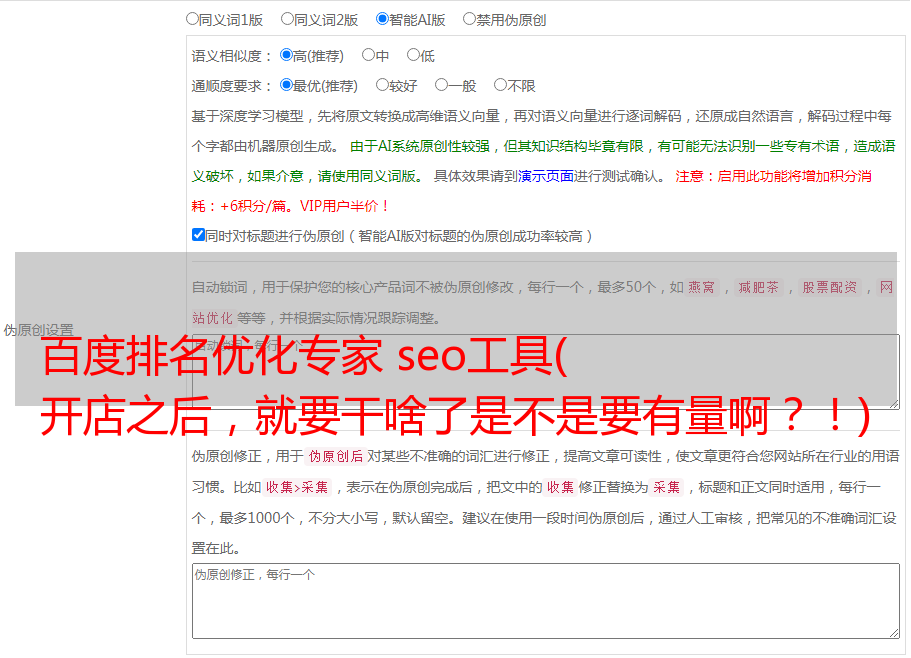Select 禁用伪原创 radio option
This screenshot has width=911, height=658.
[x=469, y=19]
